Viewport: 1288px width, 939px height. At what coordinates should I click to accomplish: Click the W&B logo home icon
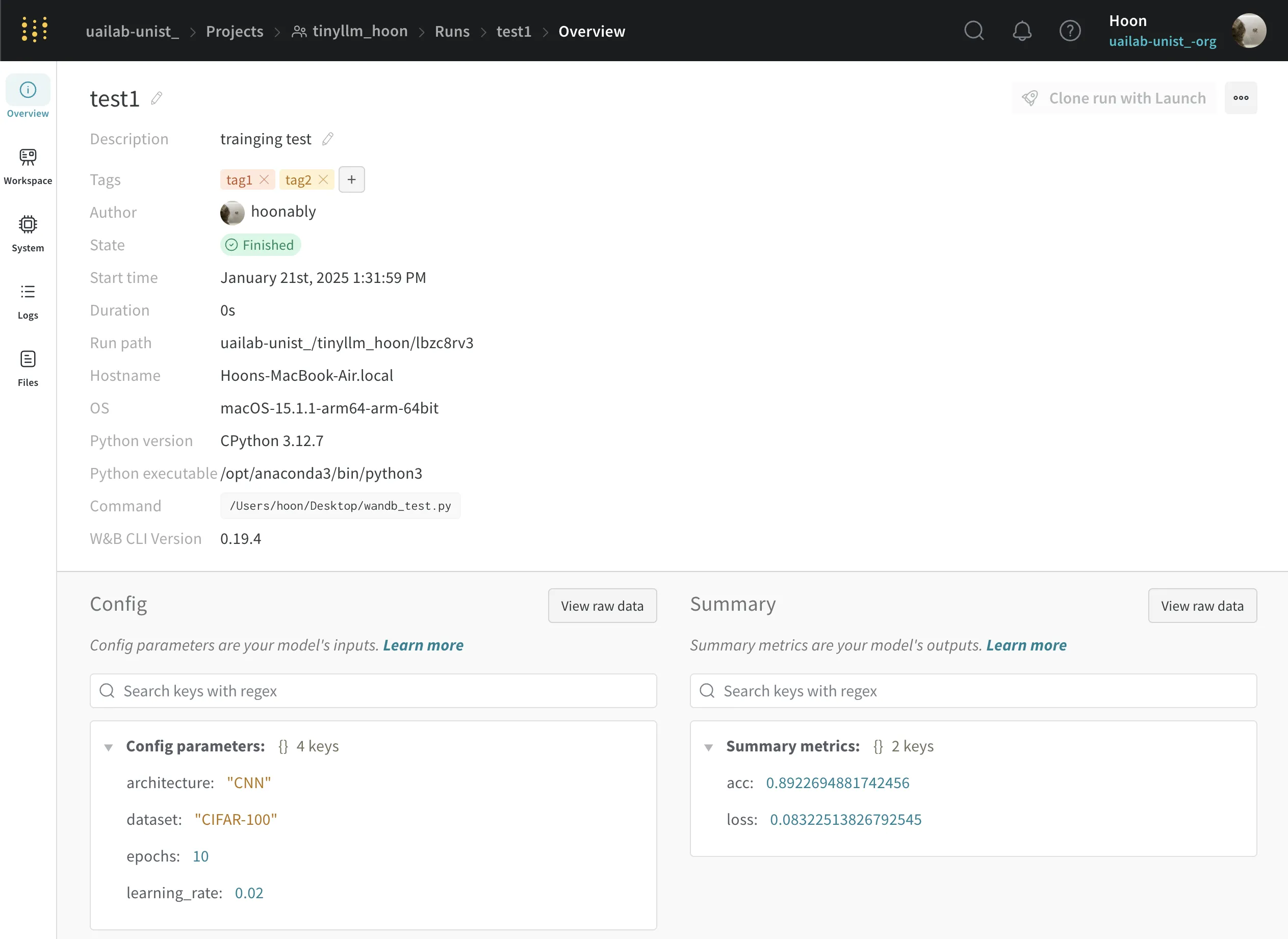pyautogui.click(x=34, y=30)
